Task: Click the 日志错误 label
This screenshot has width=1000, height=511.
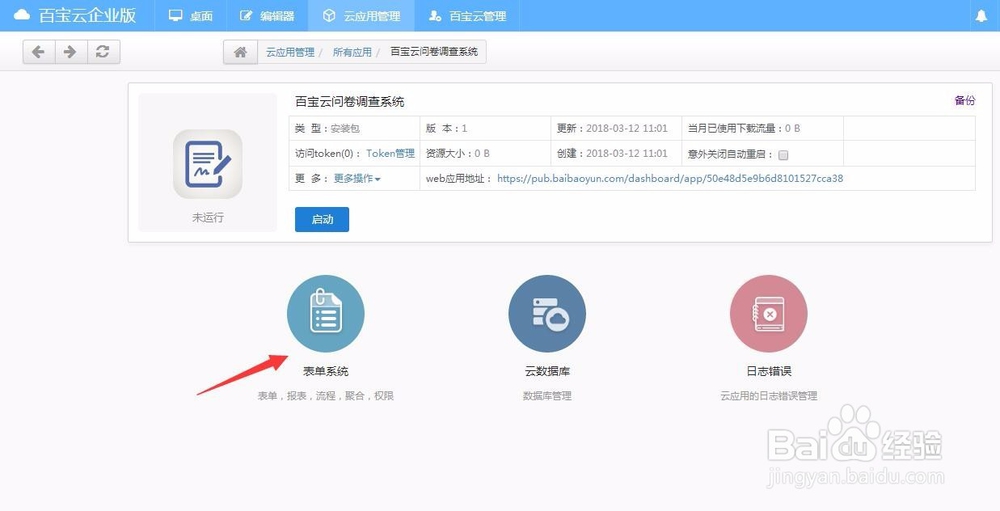Action: pos(768,371)
